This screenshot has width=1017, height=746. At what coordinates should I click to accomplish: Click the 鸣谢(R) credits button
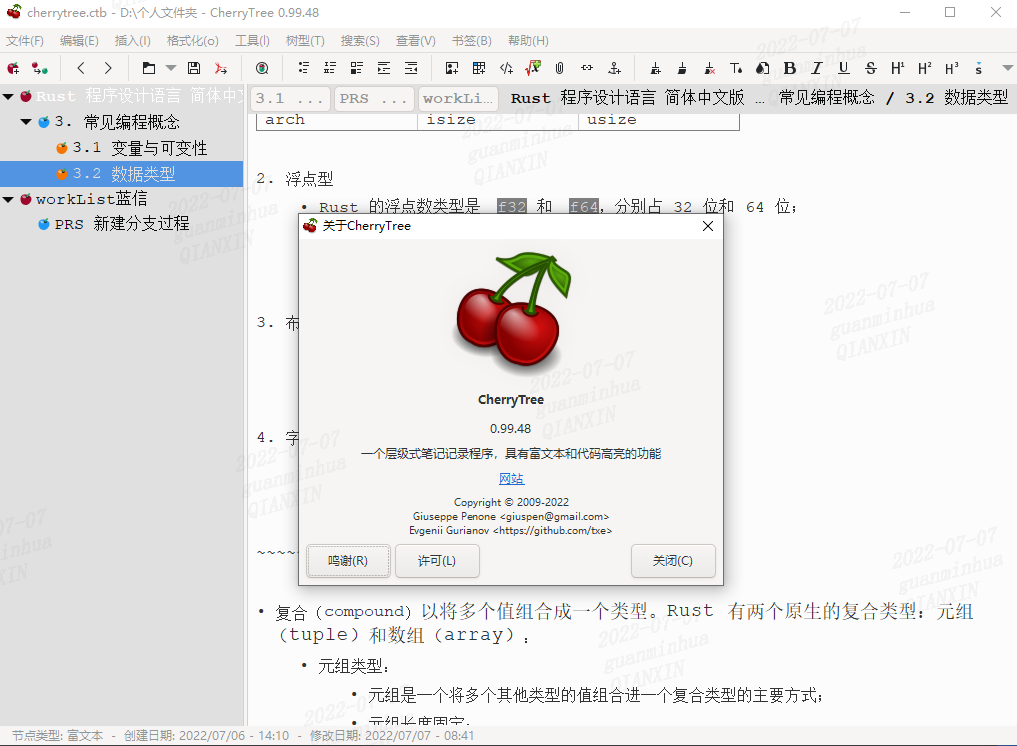348,560
